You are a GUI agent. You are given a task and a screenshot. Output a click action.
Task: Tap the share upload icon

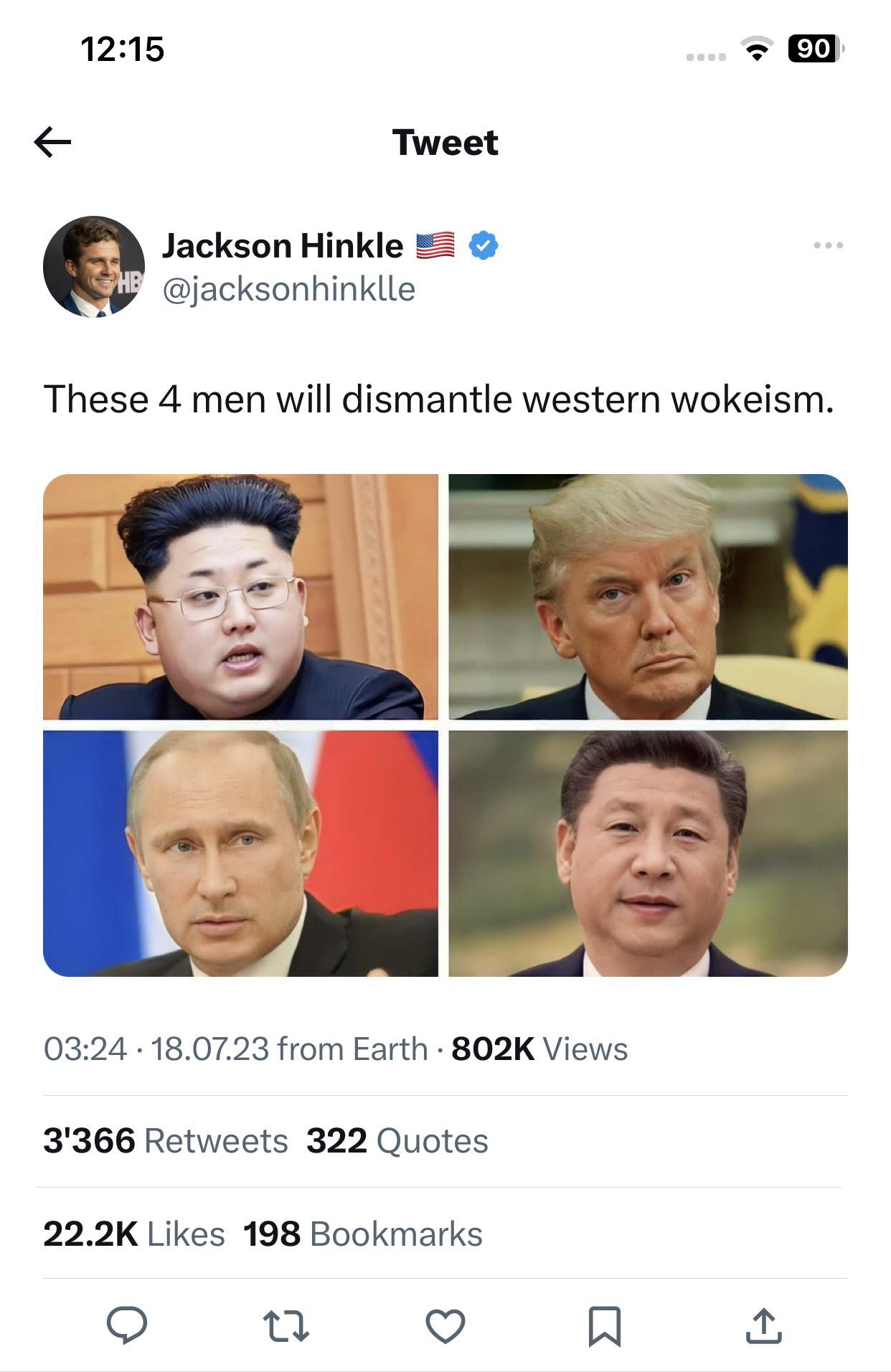click(763, 1325)
